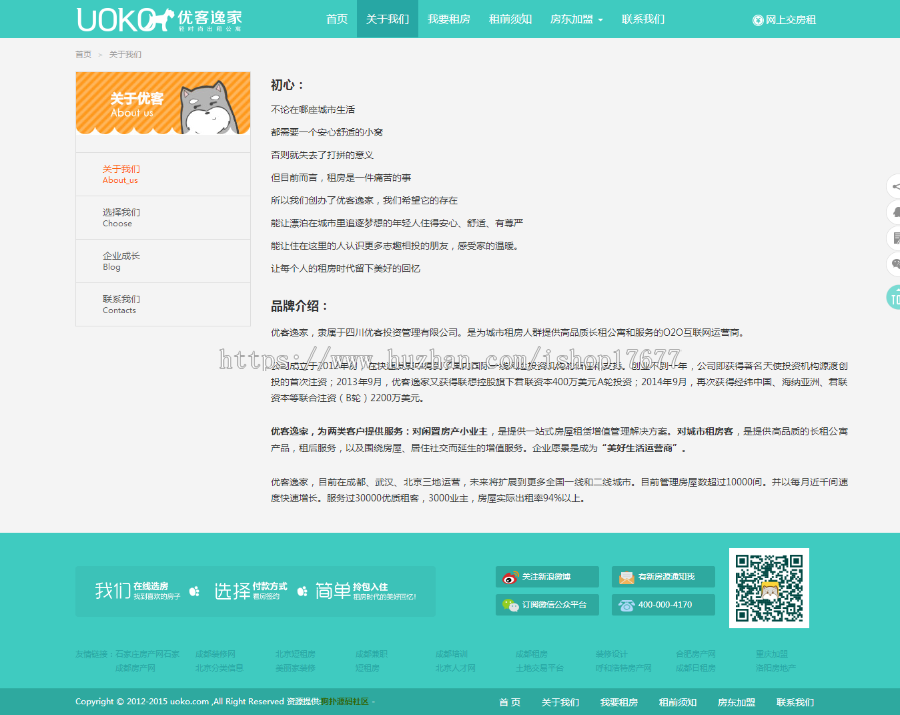
Task: Open 联系我们 in top navigation
Action: pos(643,19)
